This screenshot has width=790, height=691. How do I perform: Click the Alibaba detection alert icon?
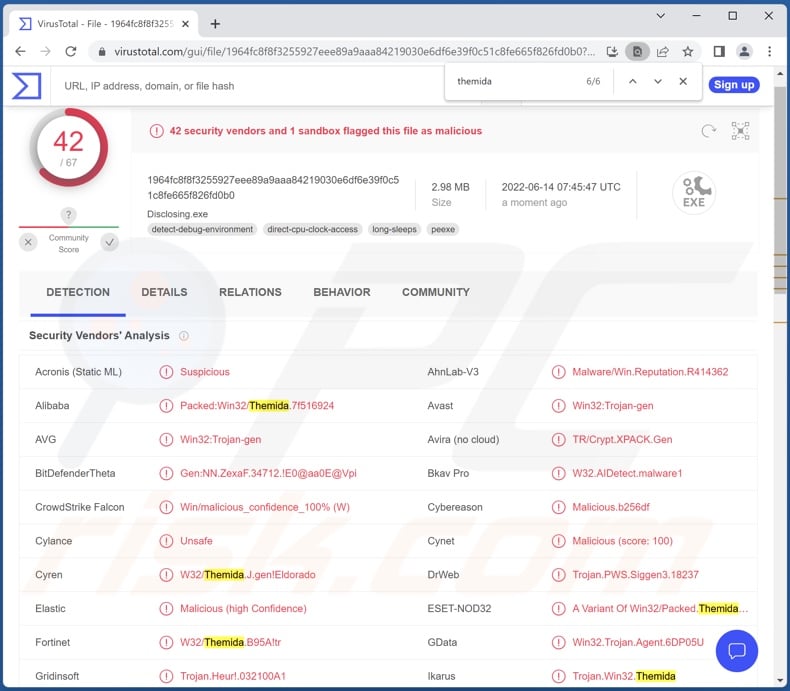pos(166,405)
